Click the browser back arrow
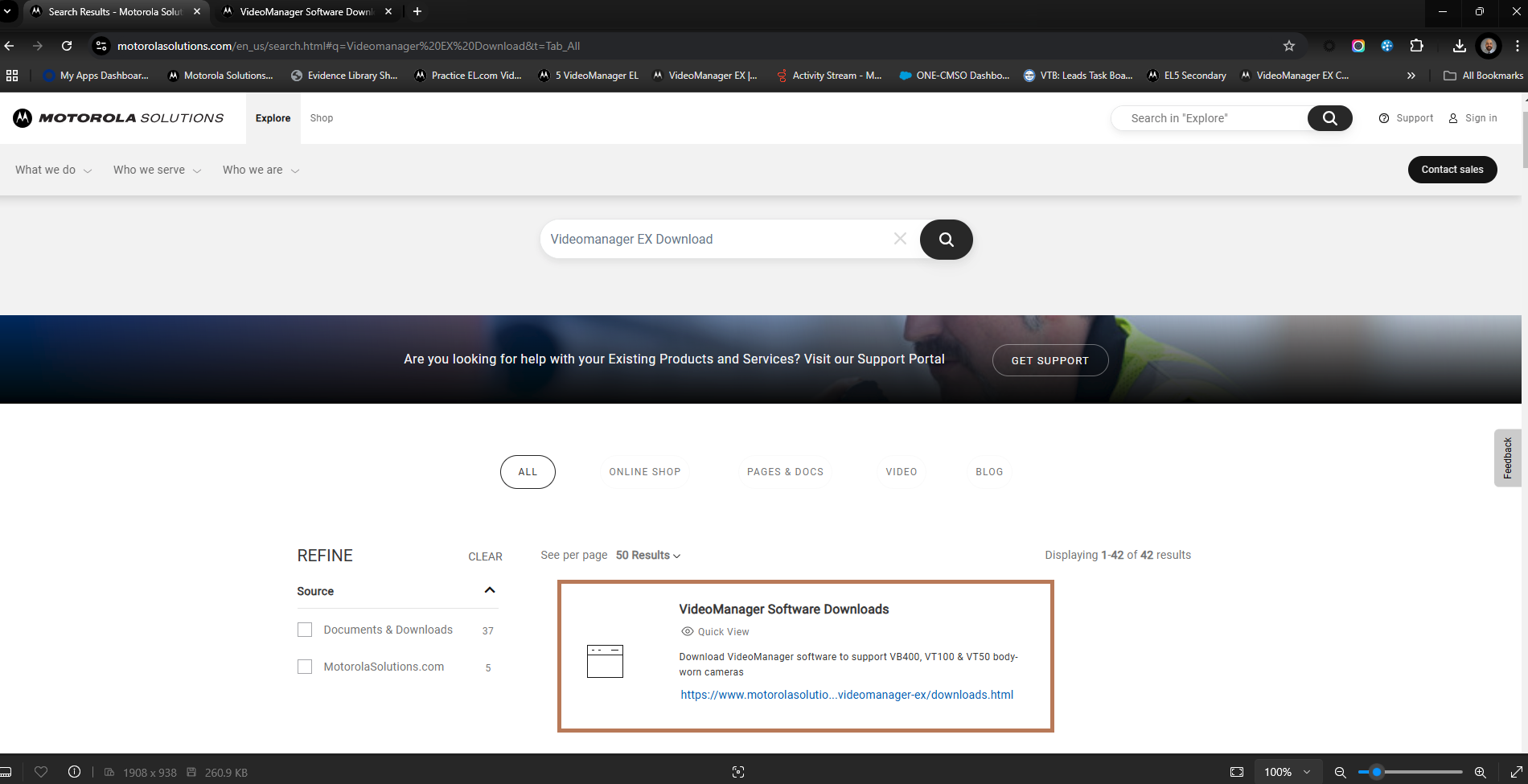This screenshot has height=784, width=1528. 10,46
